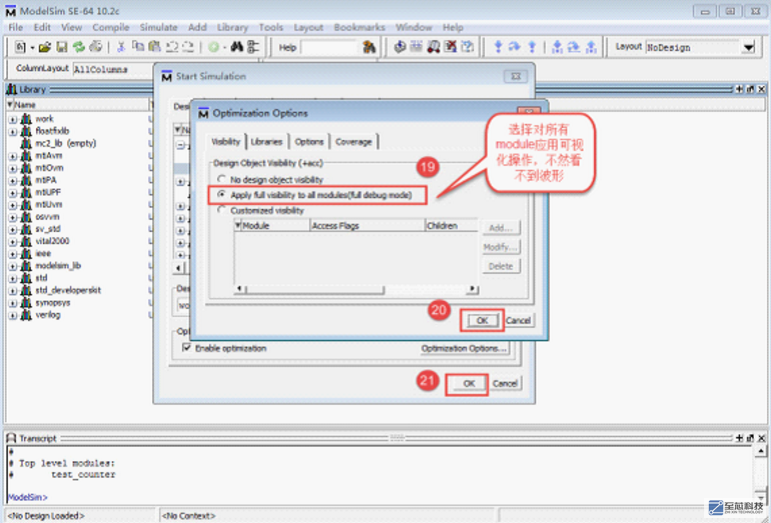Expand the synopsys library node
771x523 pixels.
13,303
